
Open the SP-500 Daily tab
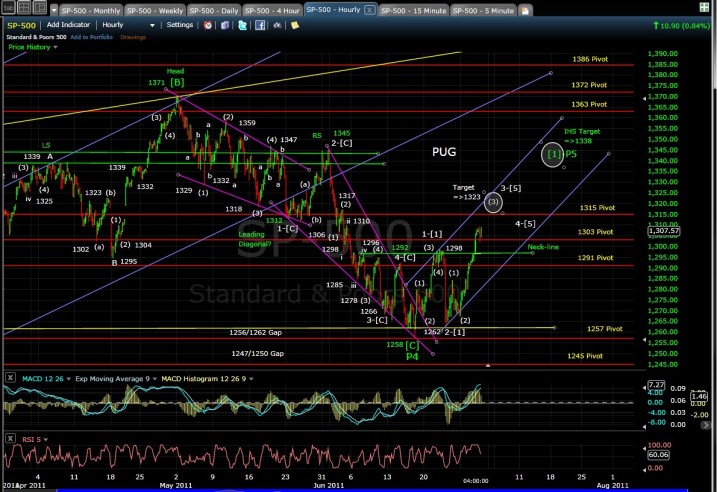[214, 10]
